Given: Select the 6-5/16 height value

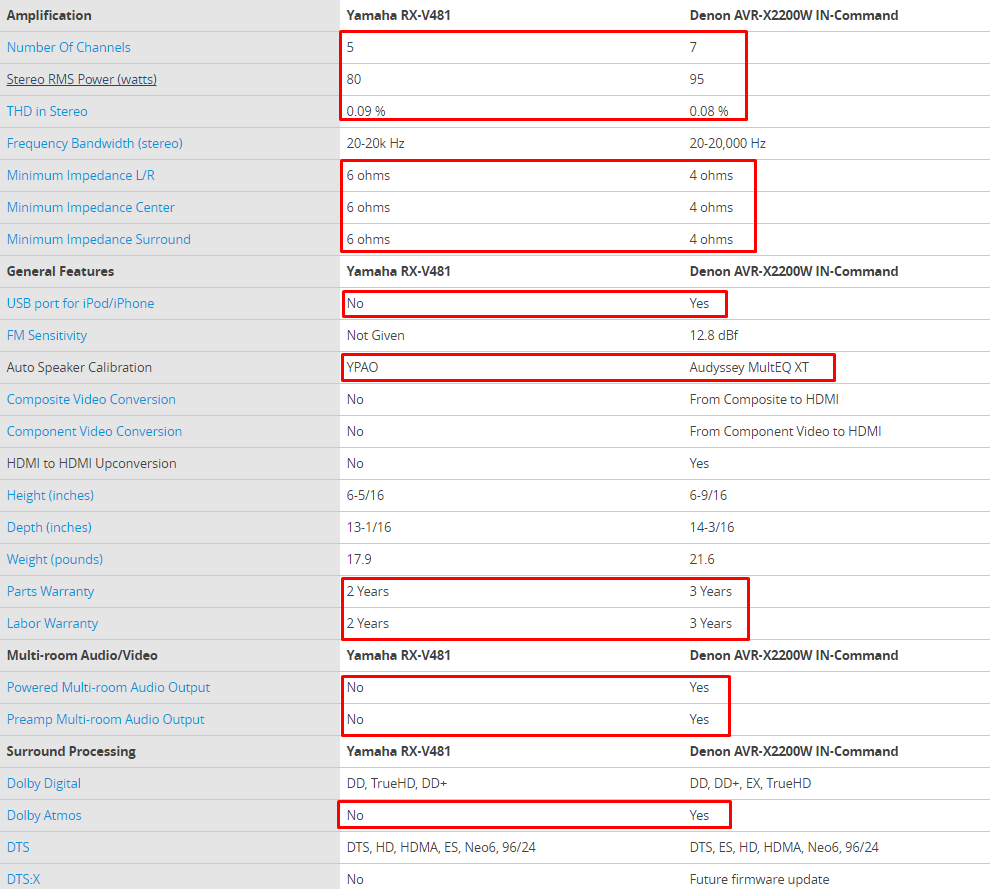Looking at the screenshot, I should click(365, 495).
